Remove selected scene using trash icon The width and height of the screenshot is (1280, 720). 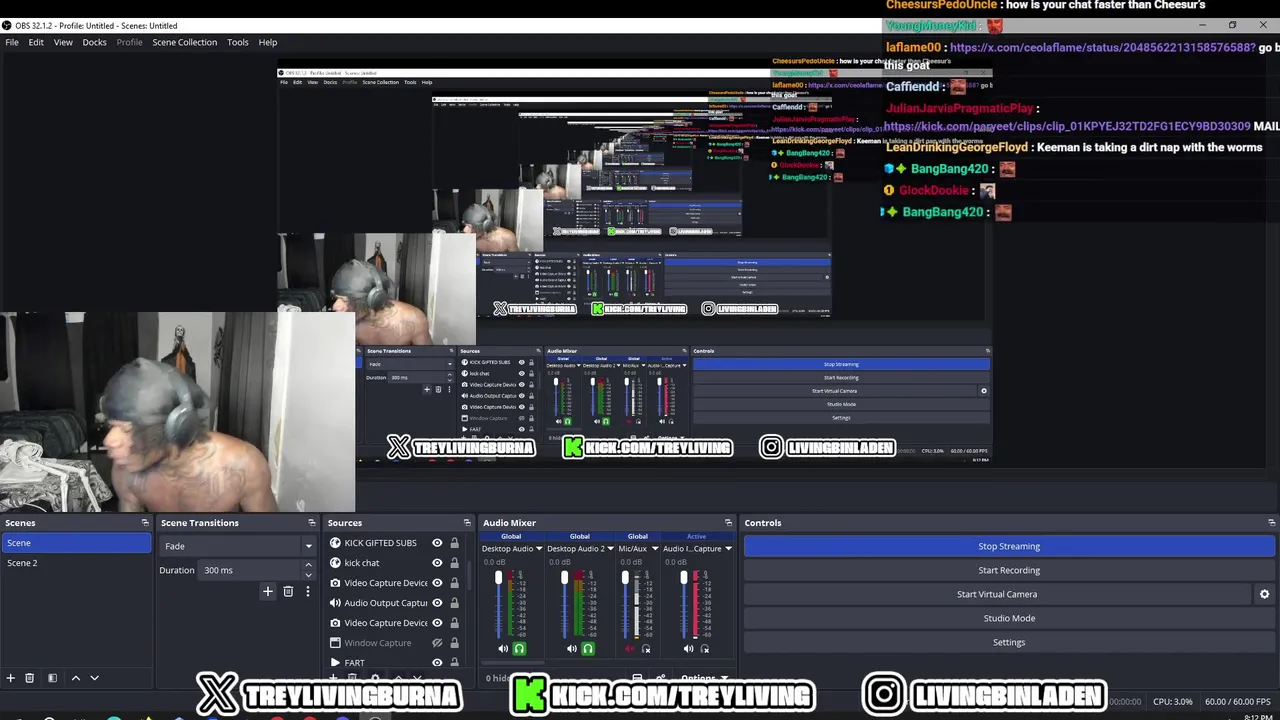(x=30, y=678)
